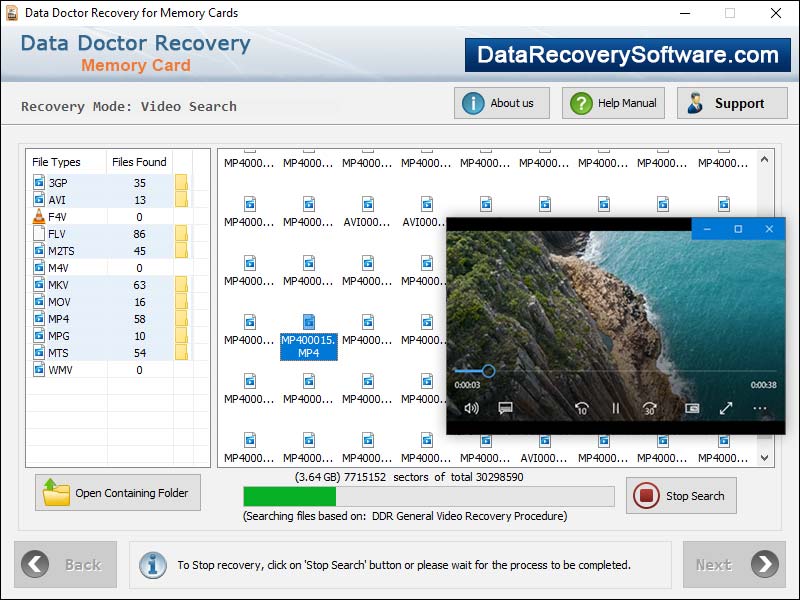
Task: Enable picture-in-picture playback mode
Action: [692, 408]
